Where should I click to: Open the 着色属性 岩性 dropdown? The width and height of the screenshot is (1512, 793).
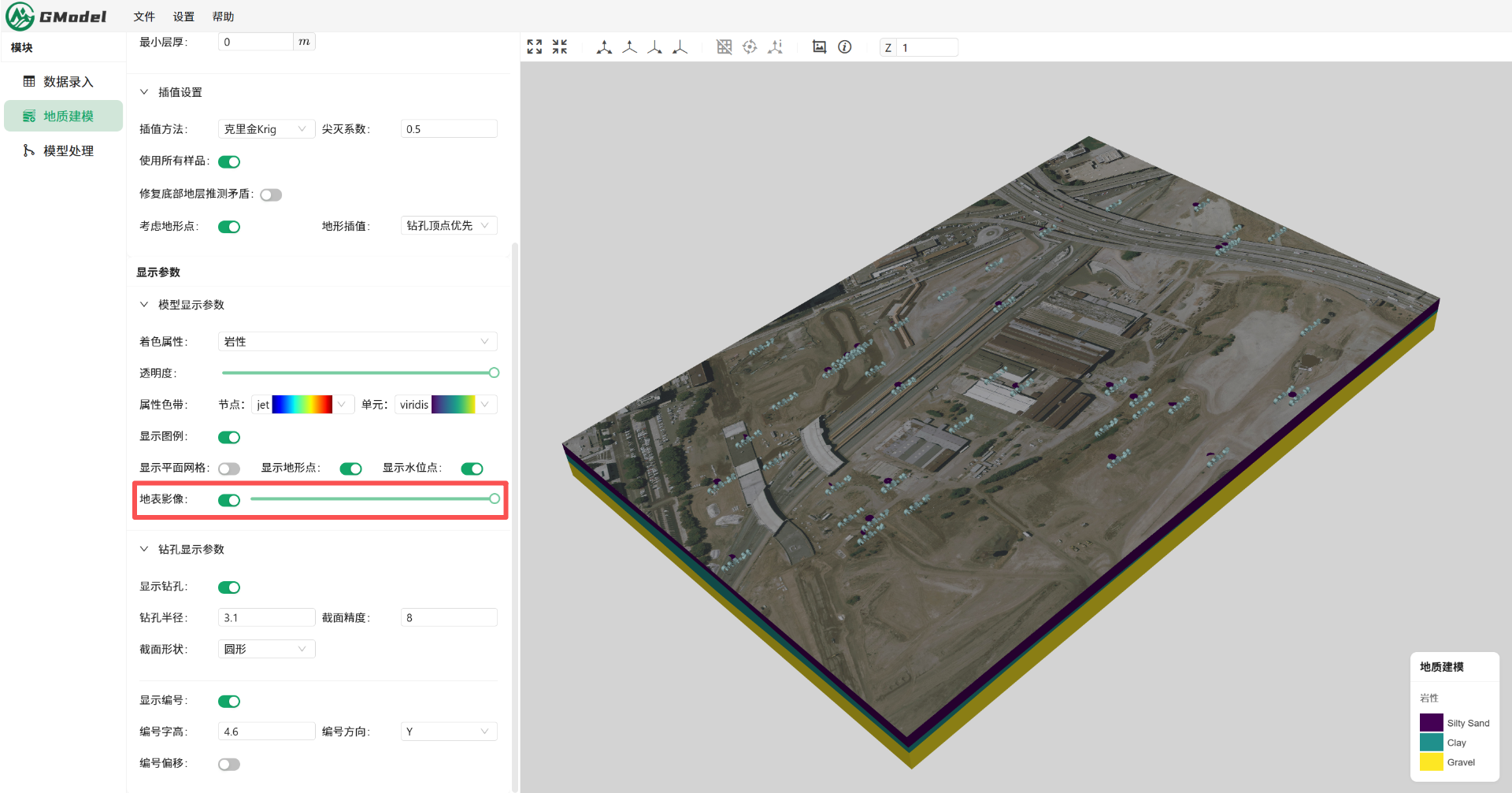click(358, 342)
